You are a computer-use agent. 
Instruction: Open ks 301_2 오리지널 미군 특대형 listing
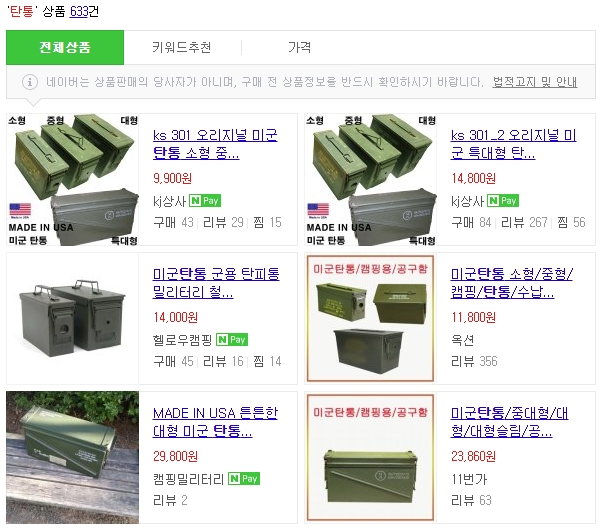click(x=514, y=145)
